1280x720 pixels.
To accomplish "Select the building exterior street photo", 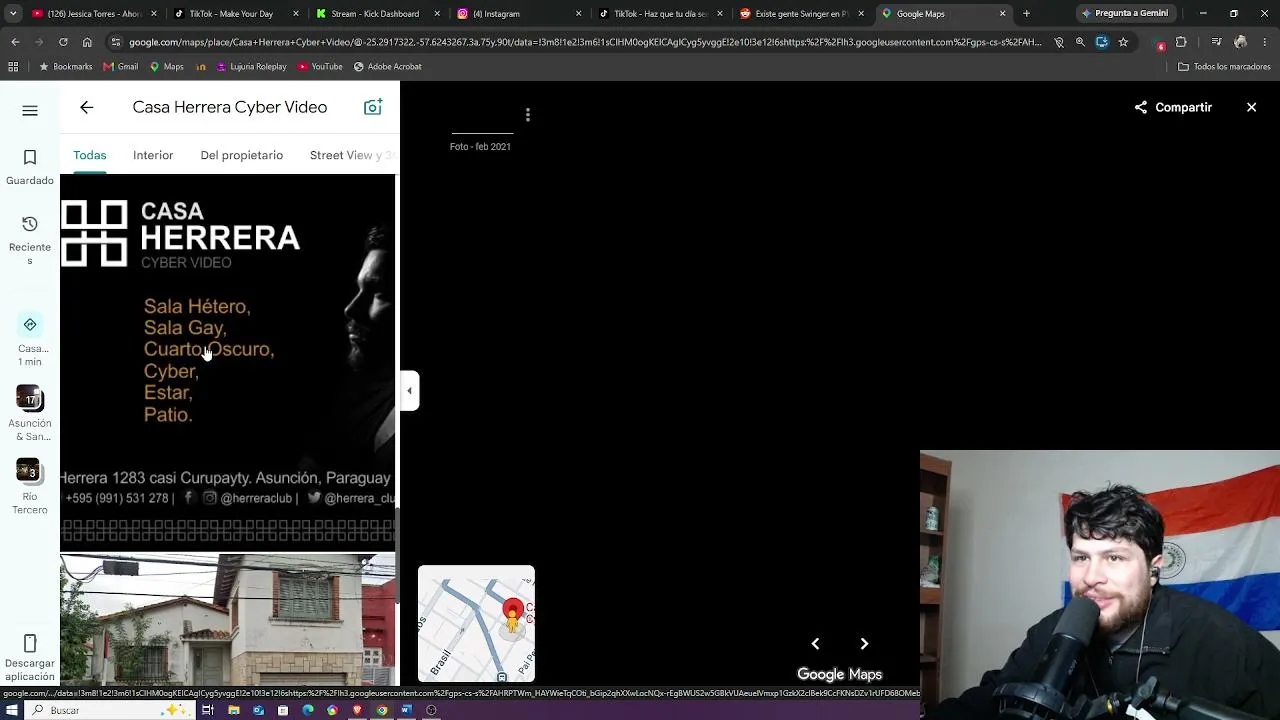I will tap(228, 620).
